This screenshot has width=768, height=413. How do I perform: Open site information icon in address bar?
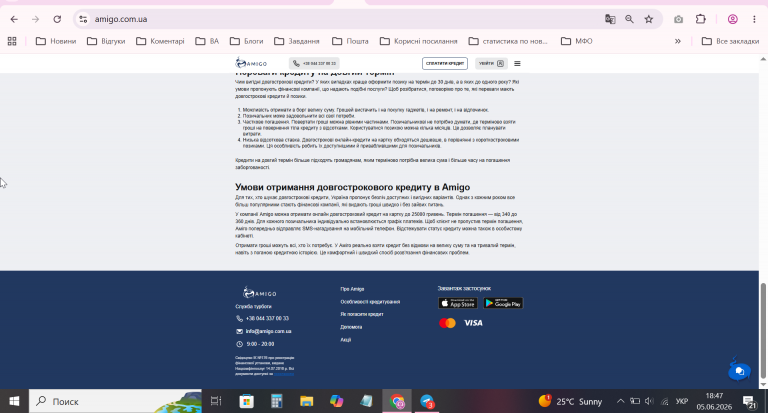coord(83,19)
